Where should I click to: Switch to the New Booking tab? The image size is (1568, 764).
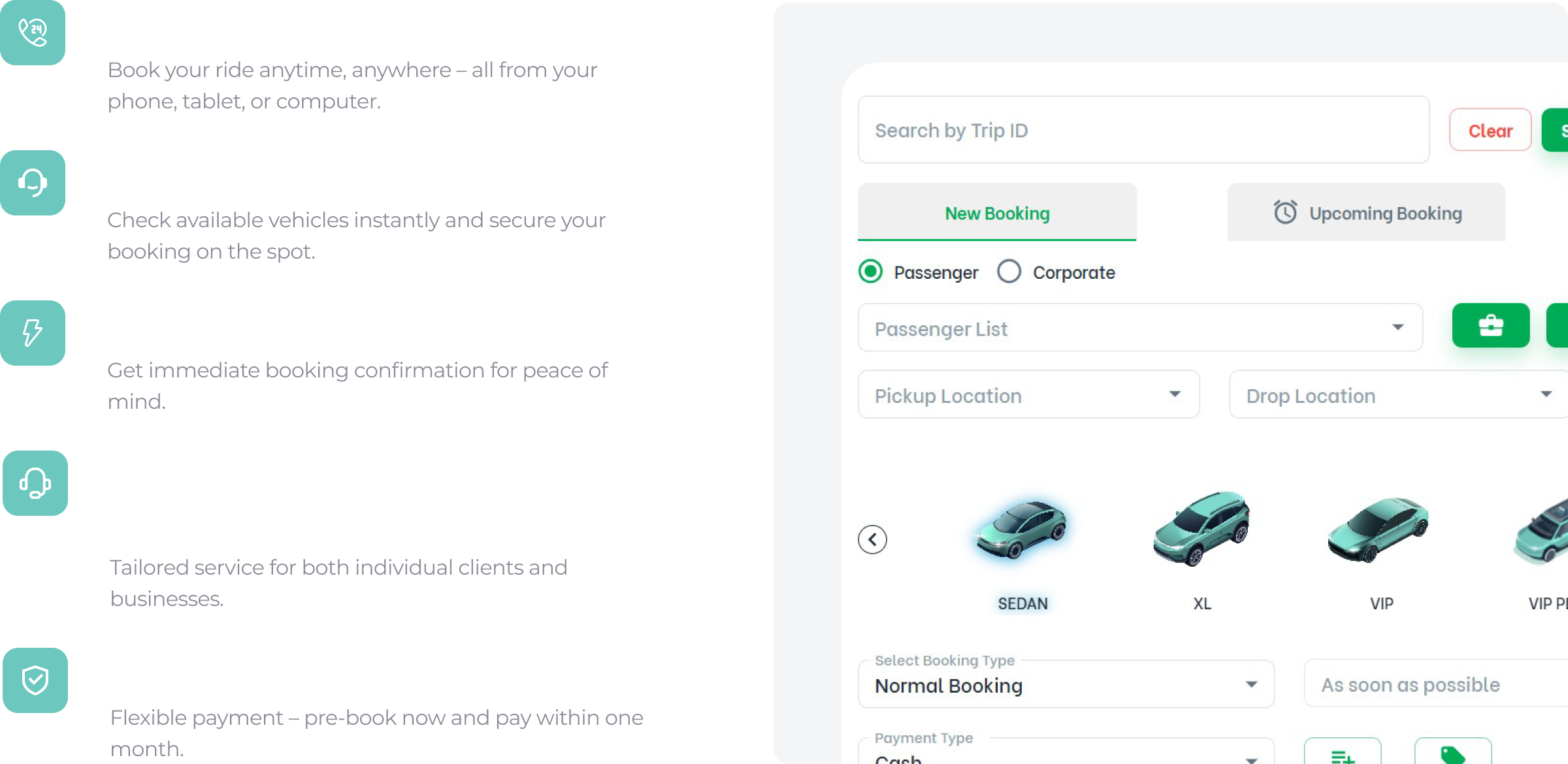997,213
